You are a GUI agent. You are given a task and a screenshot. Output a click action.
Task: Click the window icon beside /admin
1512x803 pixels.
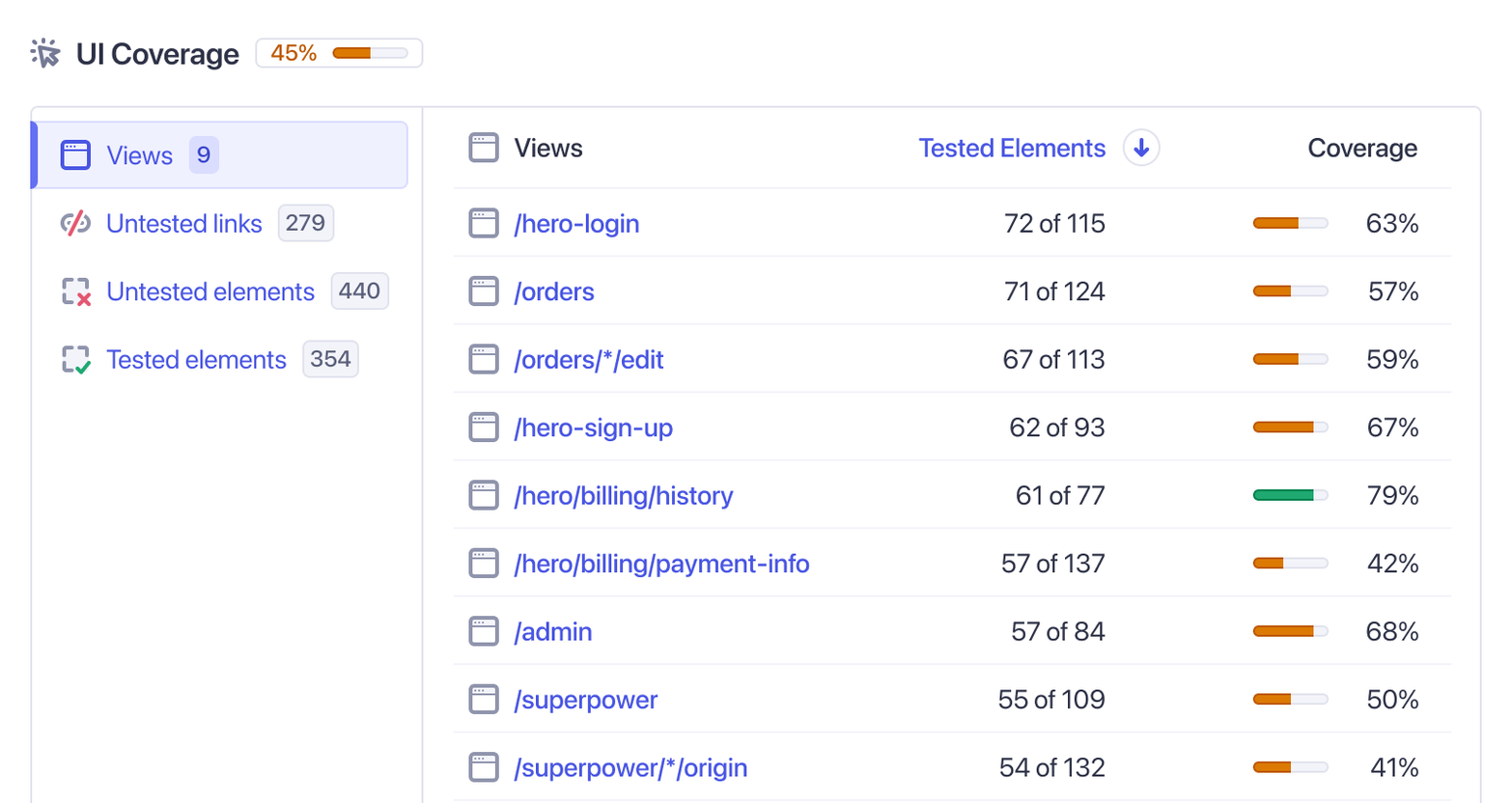[x=484, y=630]
